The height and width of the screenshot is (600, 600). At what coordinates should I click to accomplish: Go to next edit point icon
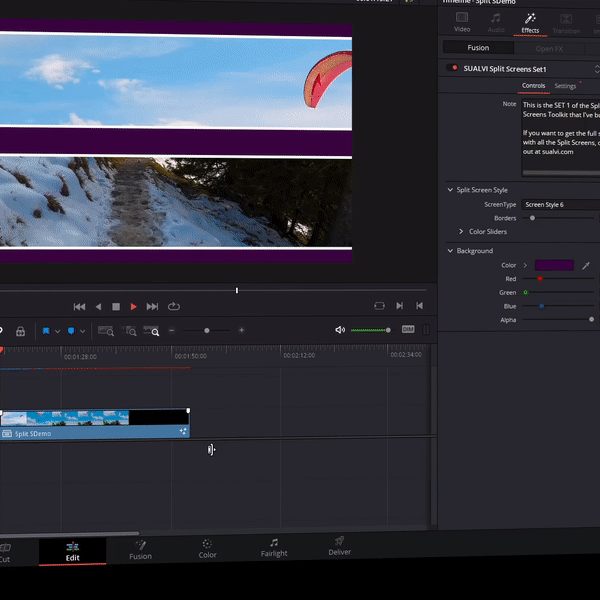399,305
